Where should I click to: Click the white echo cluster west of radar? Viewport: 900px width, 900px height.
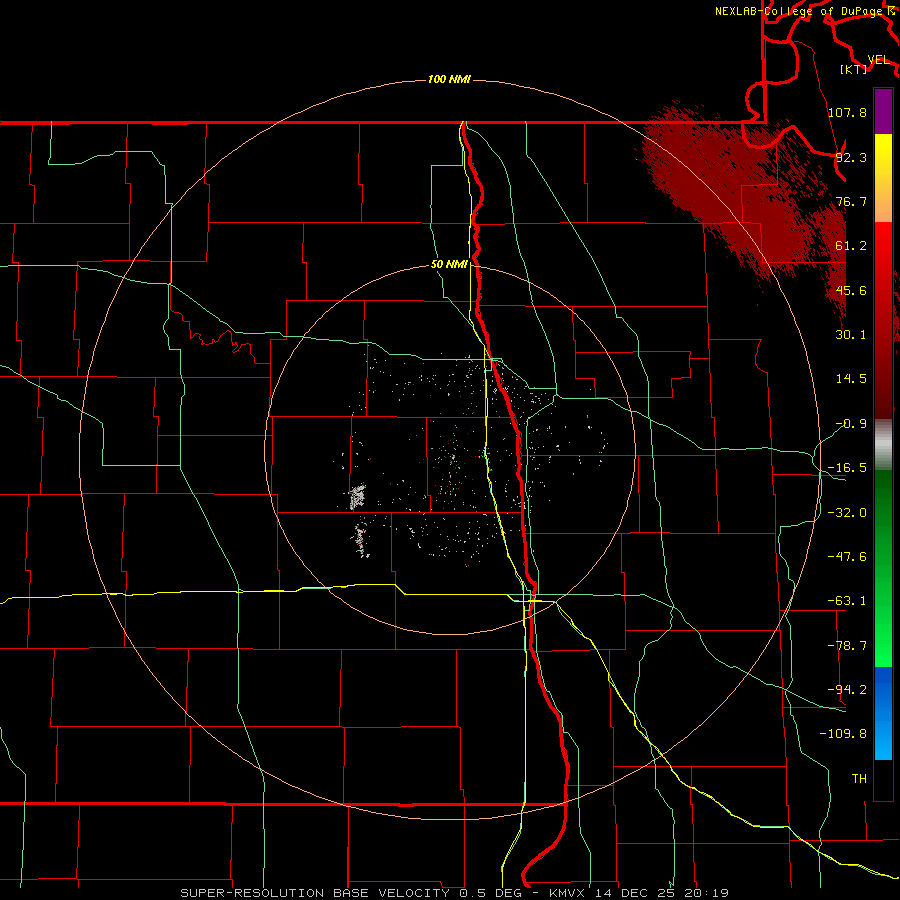tap(358, 496)
